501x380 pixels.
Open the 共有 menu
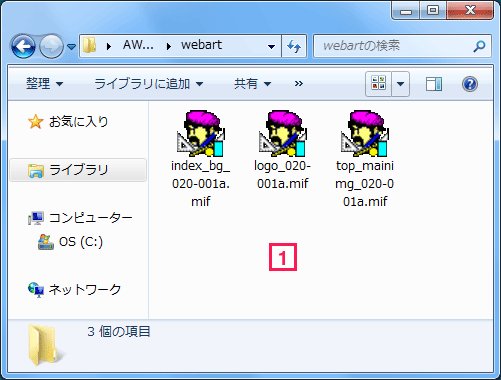(x=252, y=83)
